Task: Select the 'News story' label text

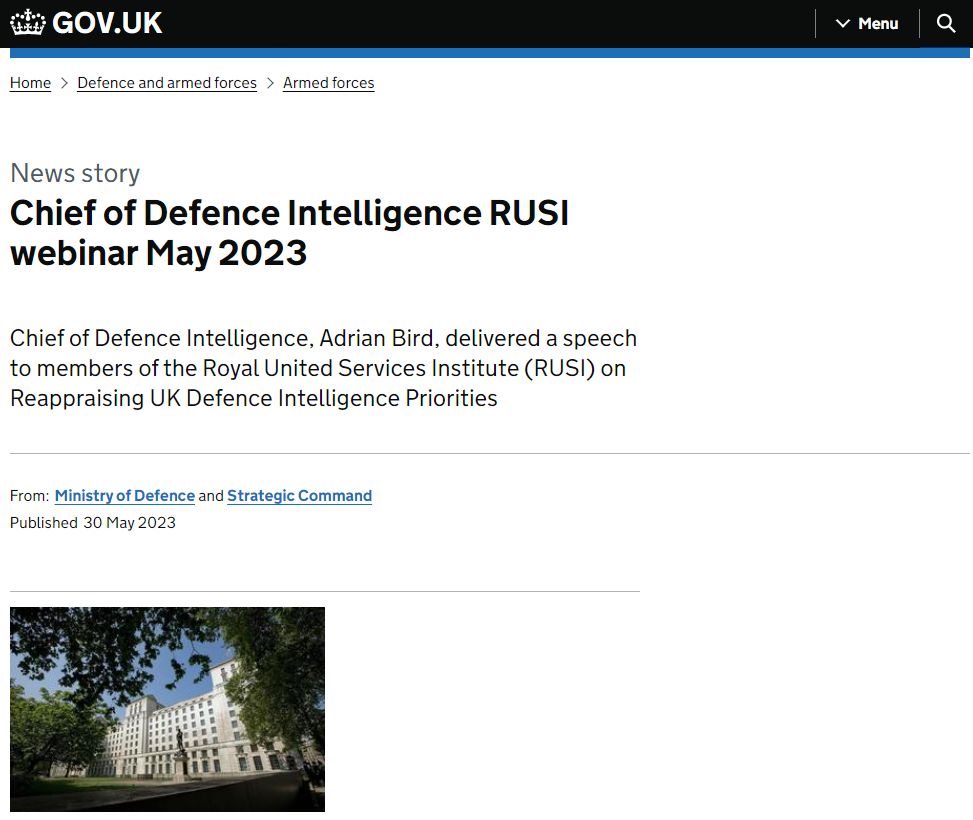Action: (x=75, y=173)
